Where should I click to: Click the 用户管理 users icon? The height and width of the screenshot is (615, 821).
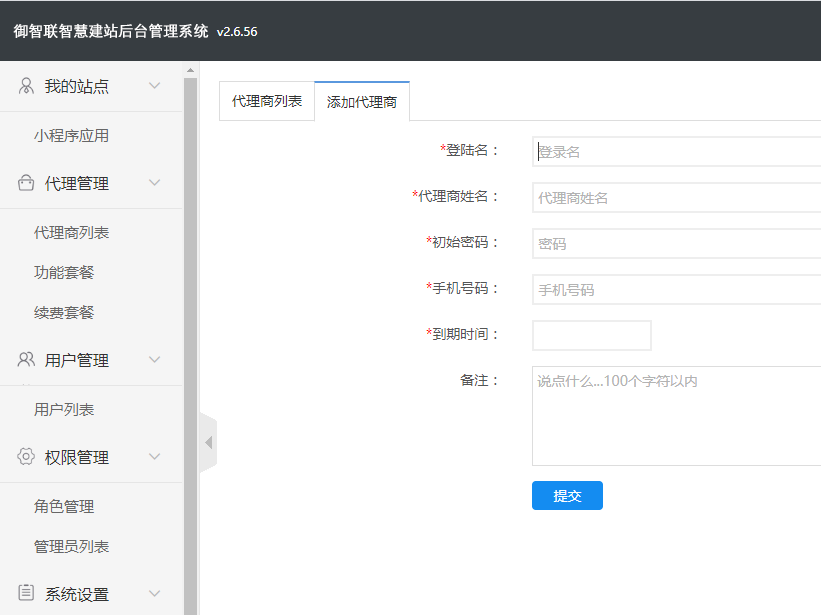[27, 360]
